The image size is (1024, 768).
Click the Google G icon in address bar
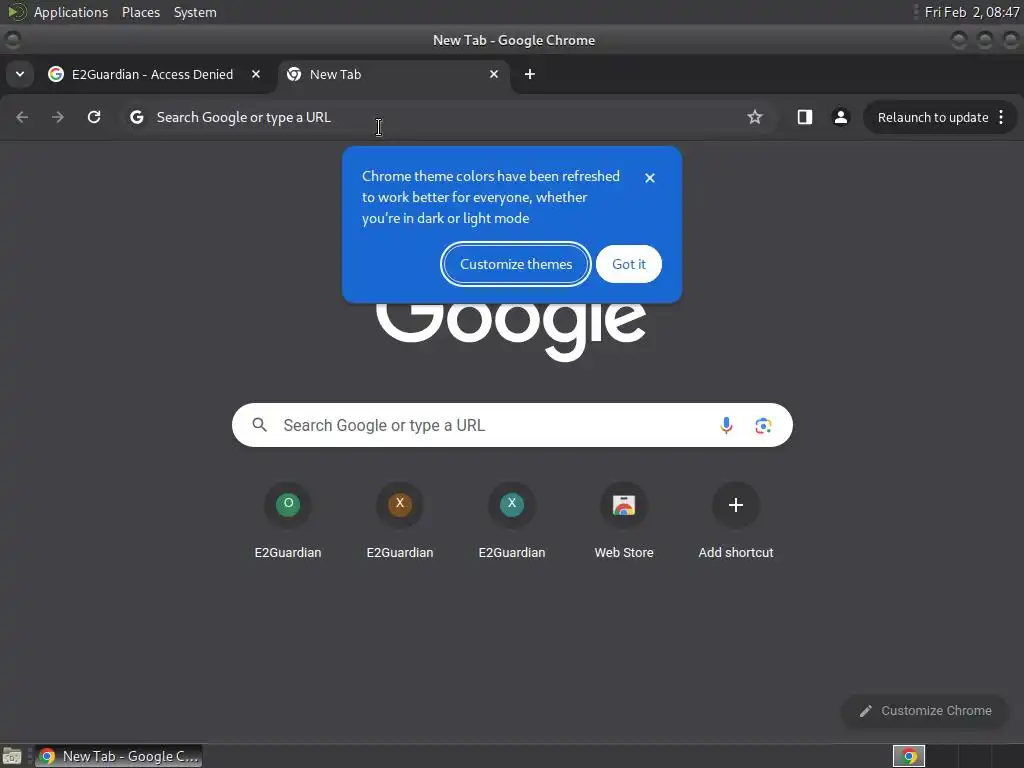pyautogui.click(x=136, y=118)
